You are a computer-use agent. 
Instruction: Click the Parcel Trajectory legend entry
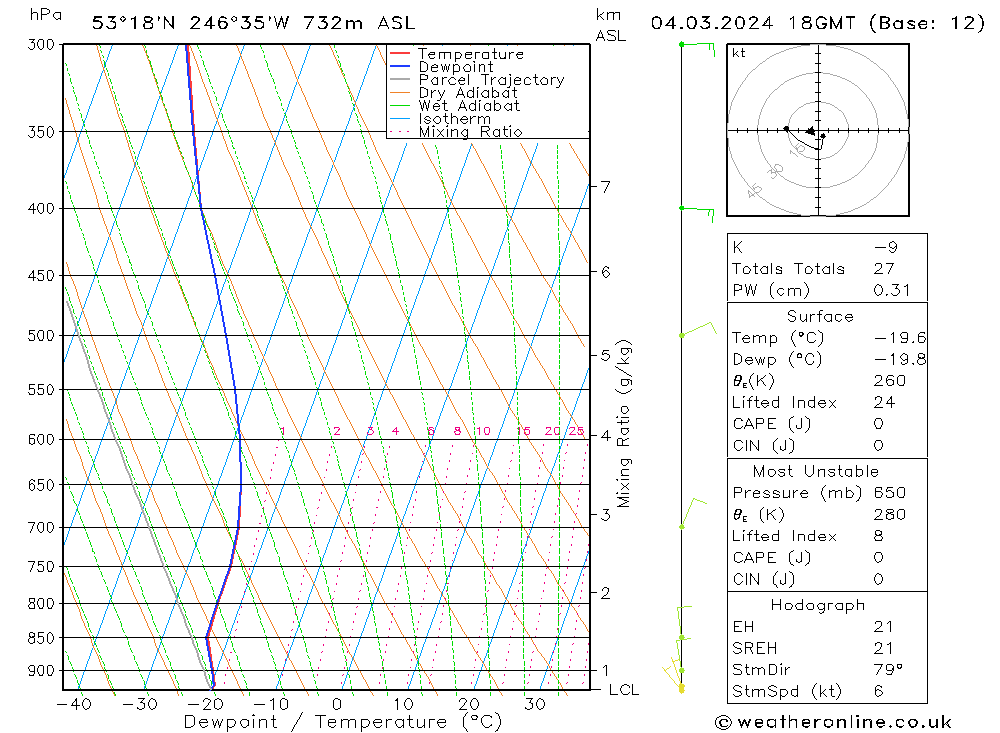477,80
